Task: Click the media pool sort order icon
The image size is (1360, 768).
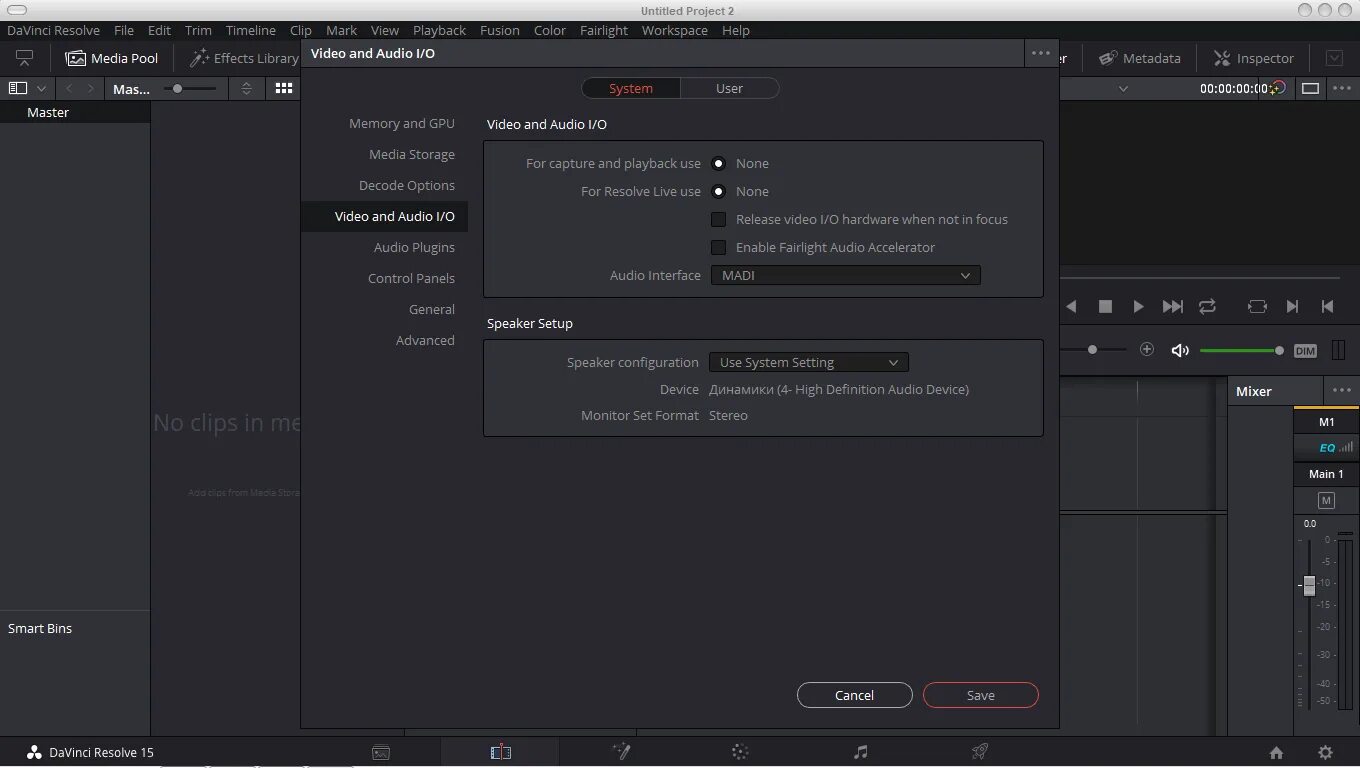Action: pos(246,88)
